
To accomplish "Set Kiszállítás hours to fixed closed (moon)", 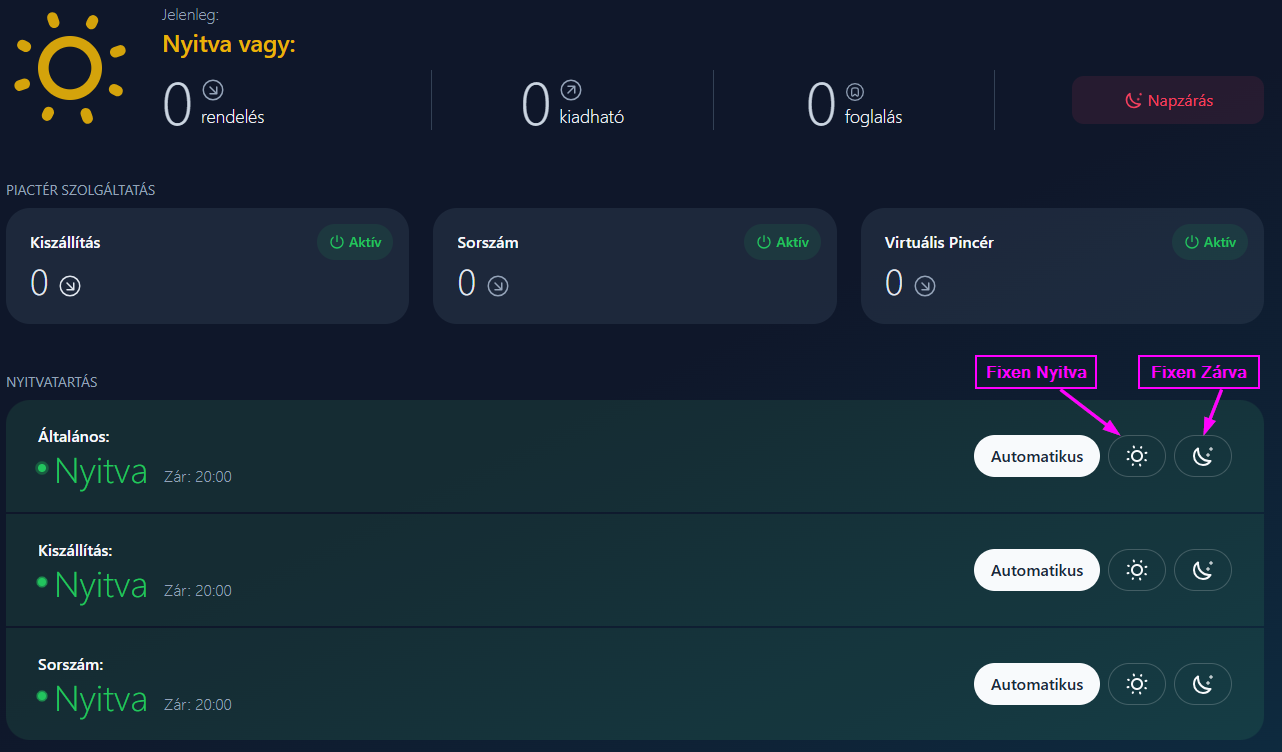I will pos(1202,570).
